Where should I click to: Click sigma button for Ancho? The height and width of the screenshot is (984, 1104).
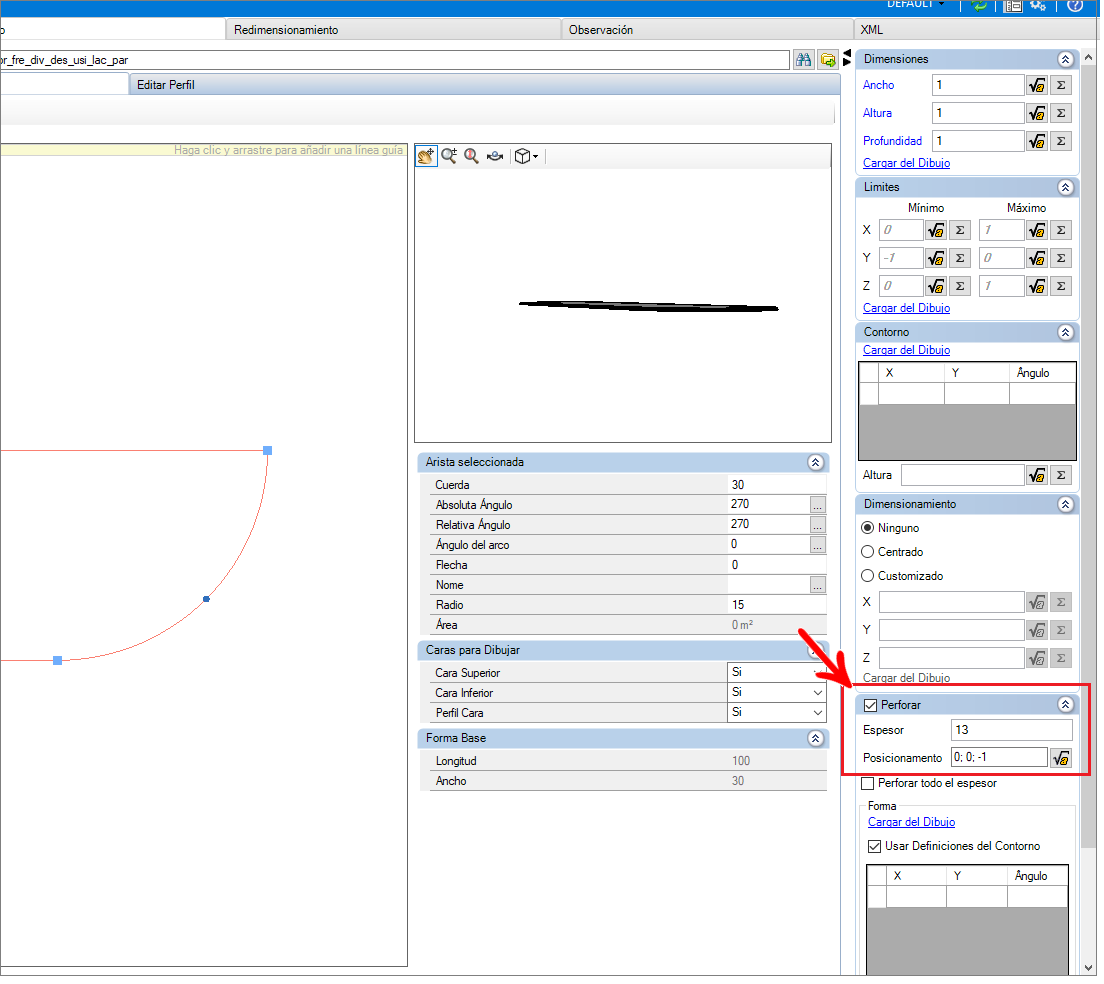pyautogui.click(x=1063, y=85)
